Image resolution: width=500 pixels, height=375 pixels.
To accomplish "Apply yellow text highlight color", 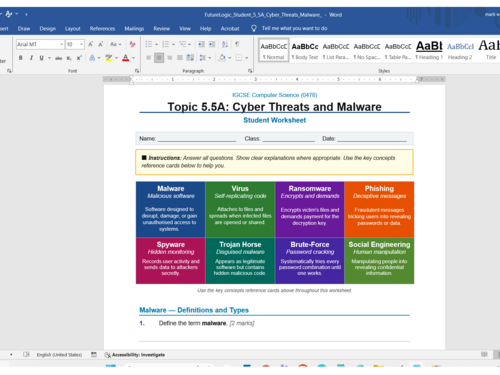I will (109, 58).
